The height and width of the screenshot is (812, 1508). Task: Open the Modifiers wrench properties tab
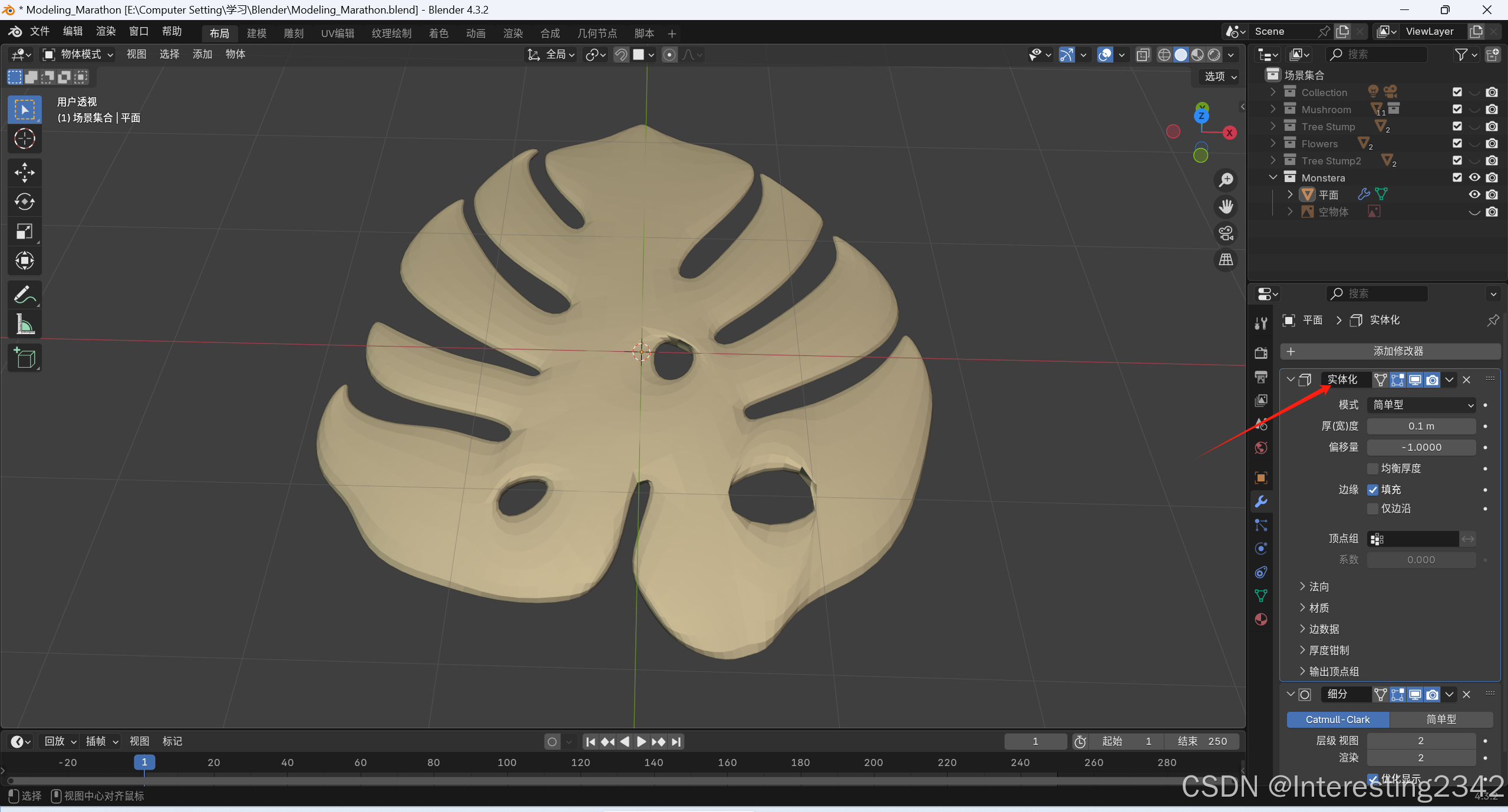[1261, 501]
